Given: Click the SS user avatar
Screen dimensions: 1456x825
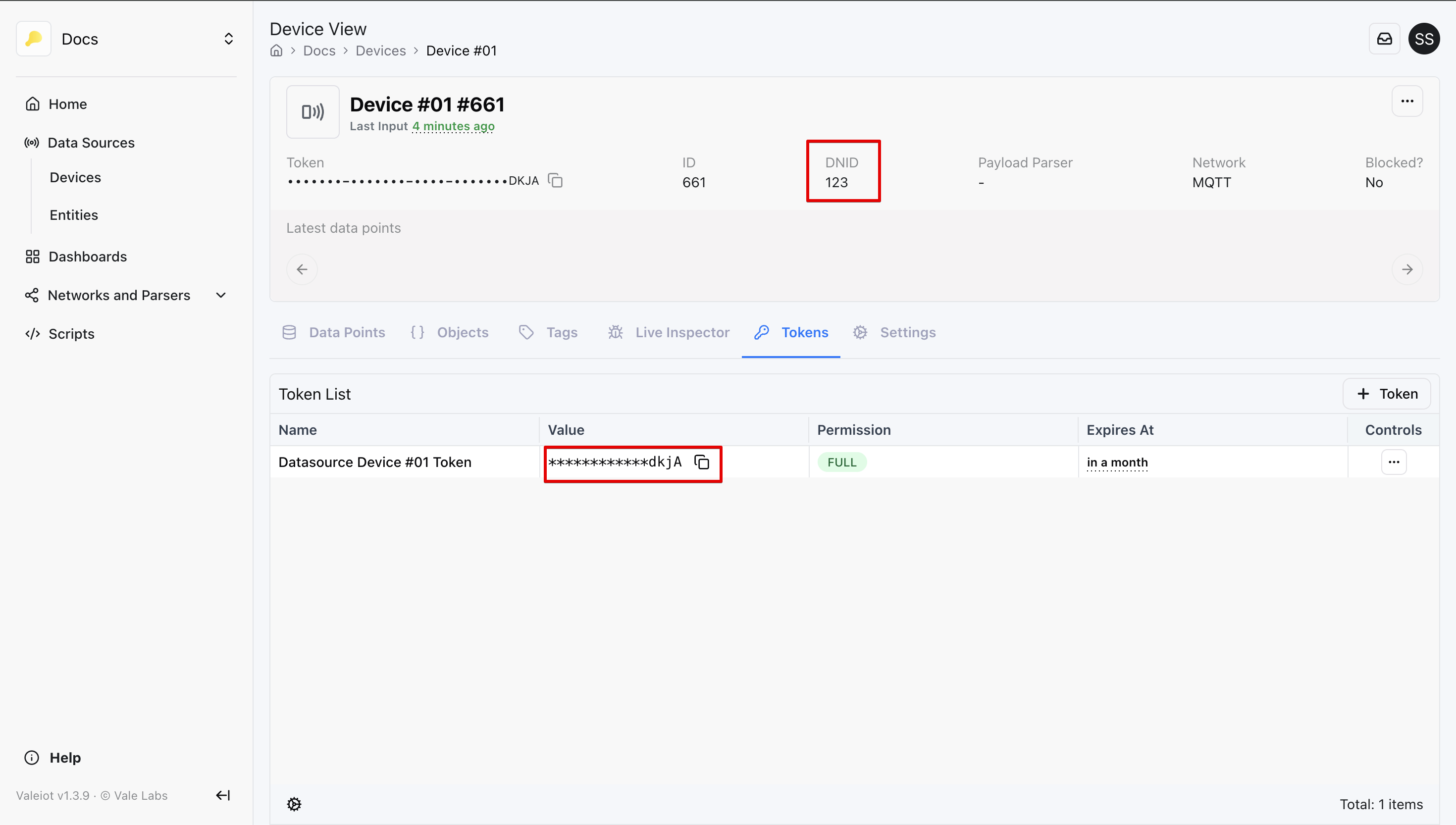Looking at the screenshot, I should tap(1424, 39).
